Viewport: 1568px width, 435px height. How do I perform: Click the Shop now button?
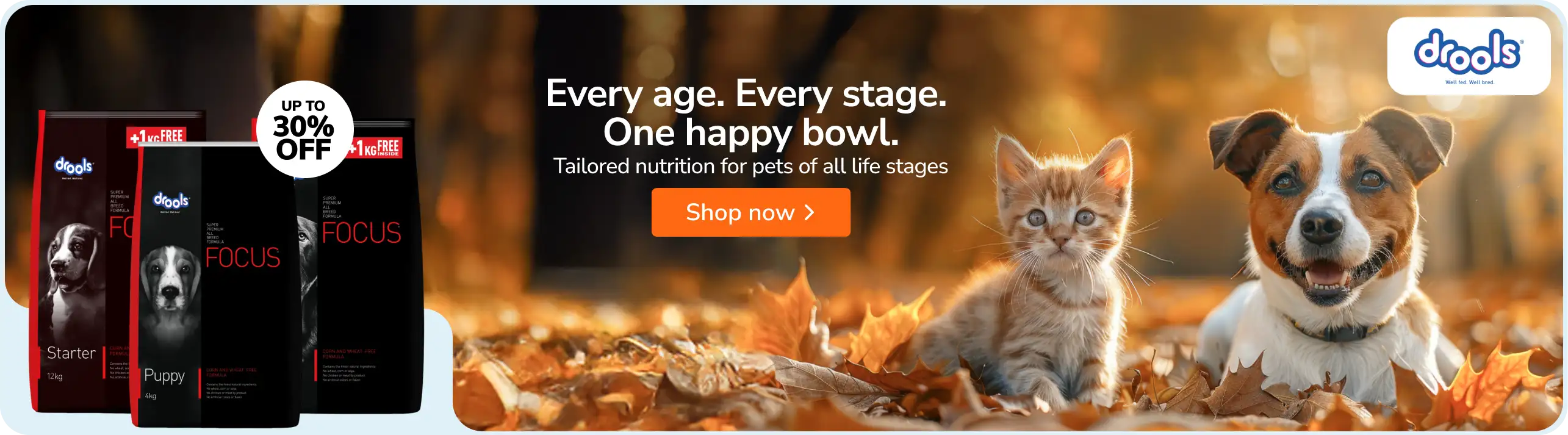[750, 212]
